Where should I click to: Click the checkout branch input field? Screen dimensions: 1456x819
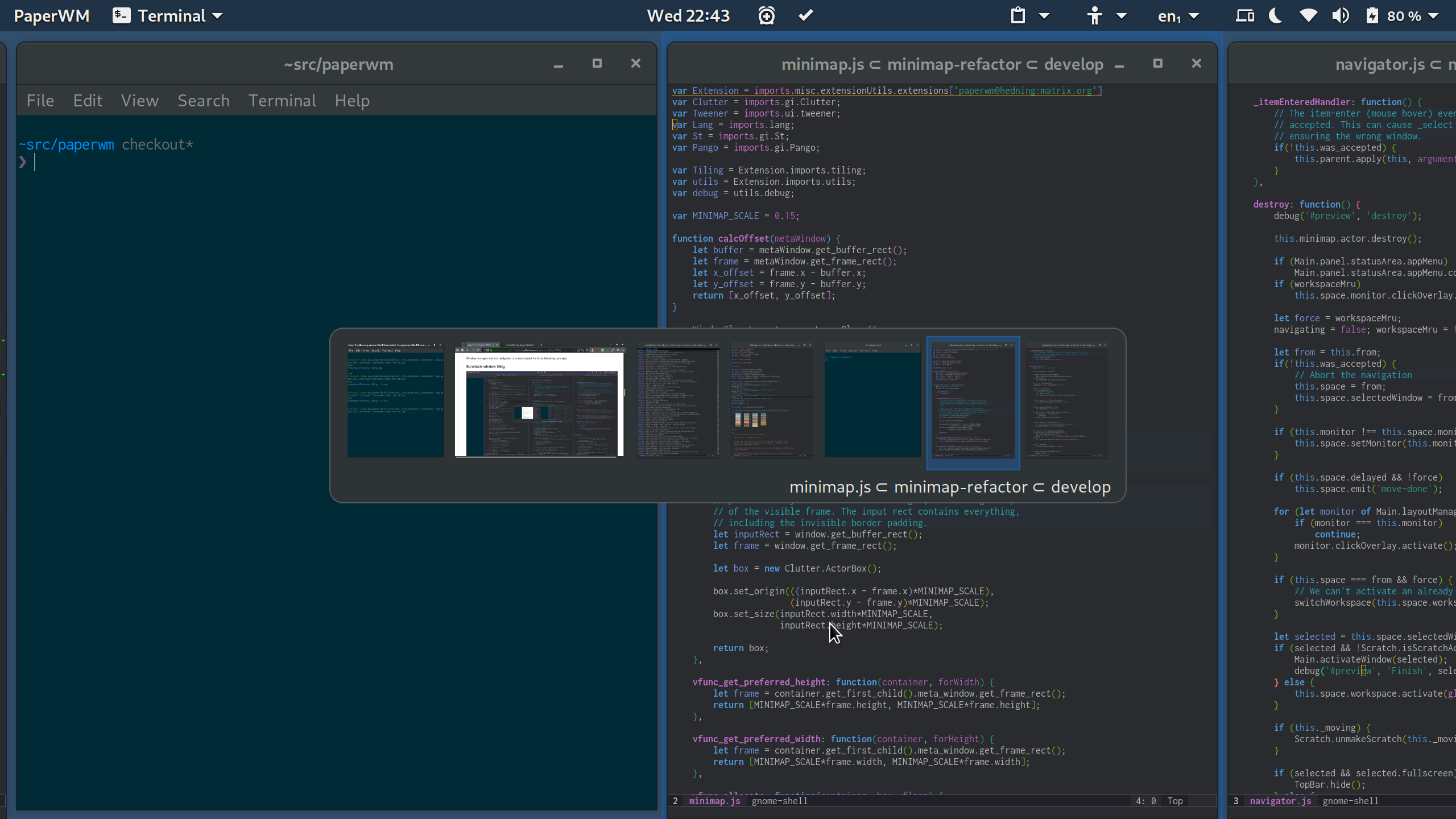(36, 163)
